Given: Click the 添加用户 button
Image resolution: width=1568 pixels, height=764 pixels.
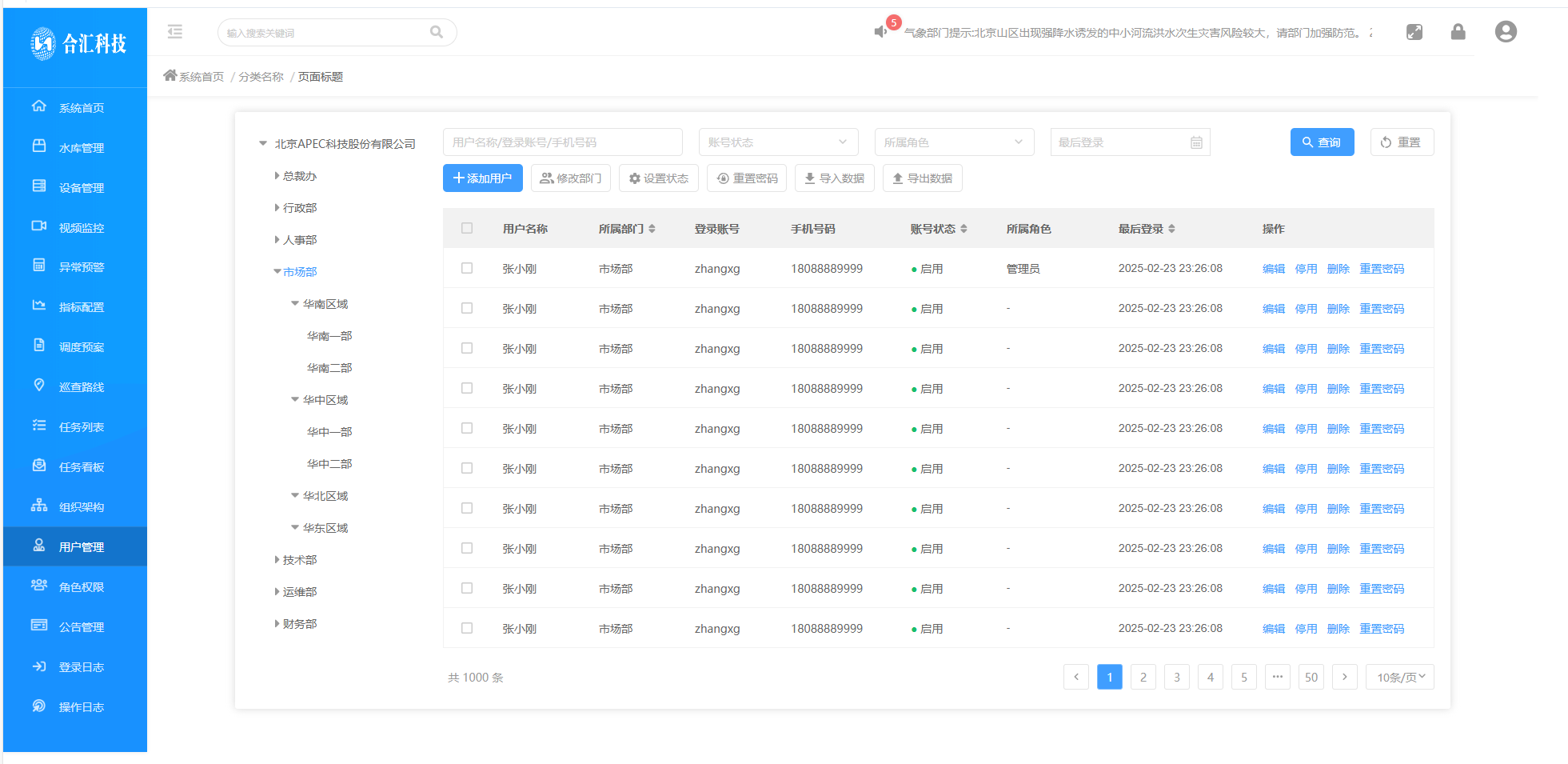Looking at the screenshot, I should point(482,178).
